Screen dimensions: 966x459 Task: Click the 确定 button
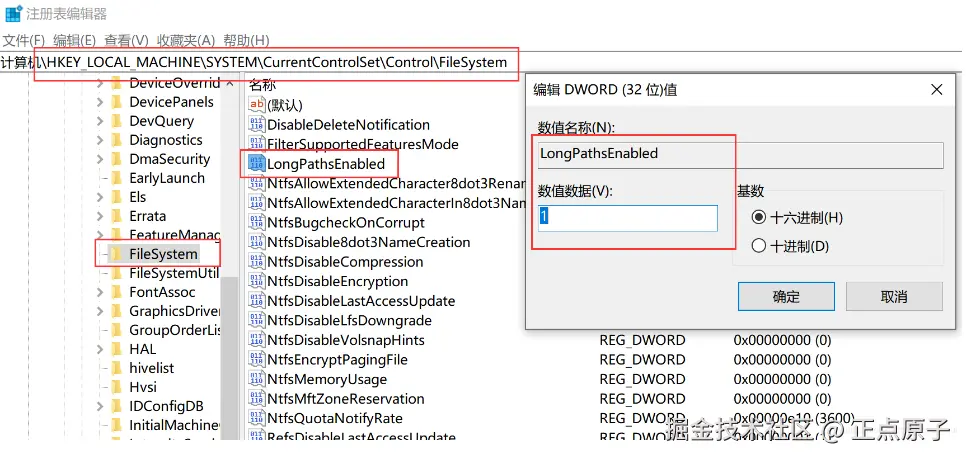(x=786, y=297)
